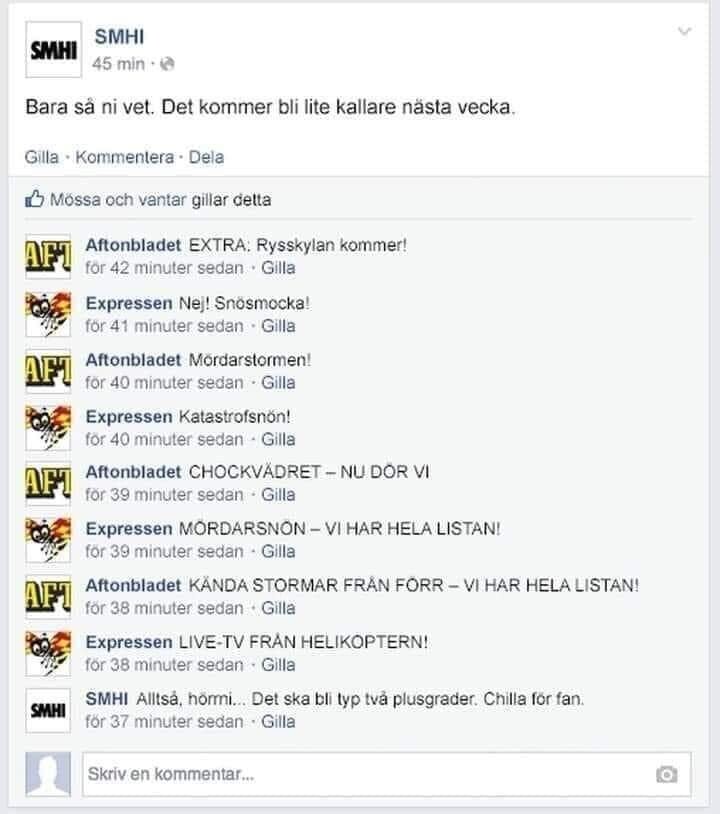Open the 'Mössa och vantar' likers list
Image resolution: width=720 pixels, height=814 pixels.
click(x=118, y=200)
